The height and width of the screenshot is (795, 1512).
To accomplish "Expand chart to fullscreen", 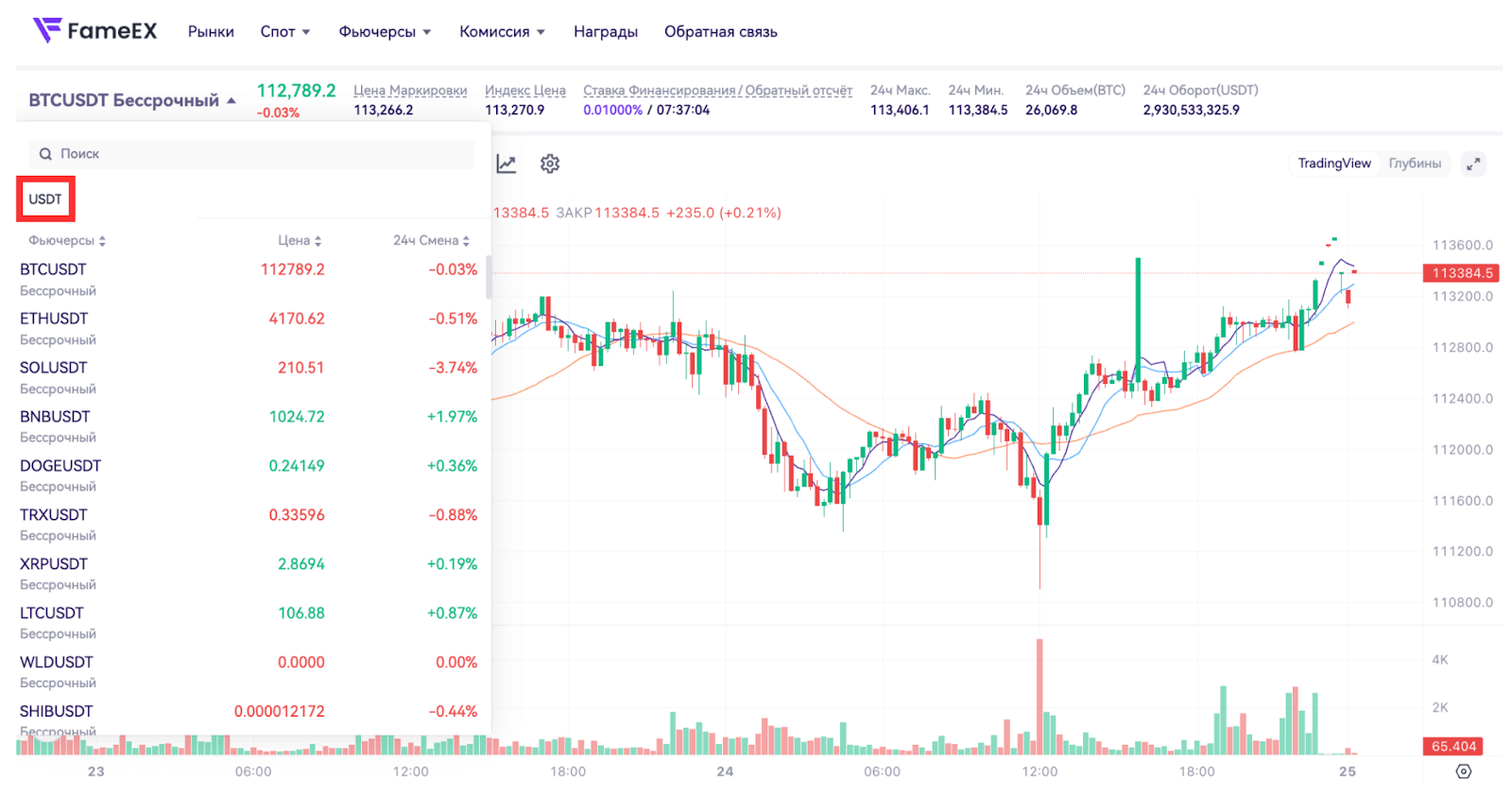I will coord(1473,164).
